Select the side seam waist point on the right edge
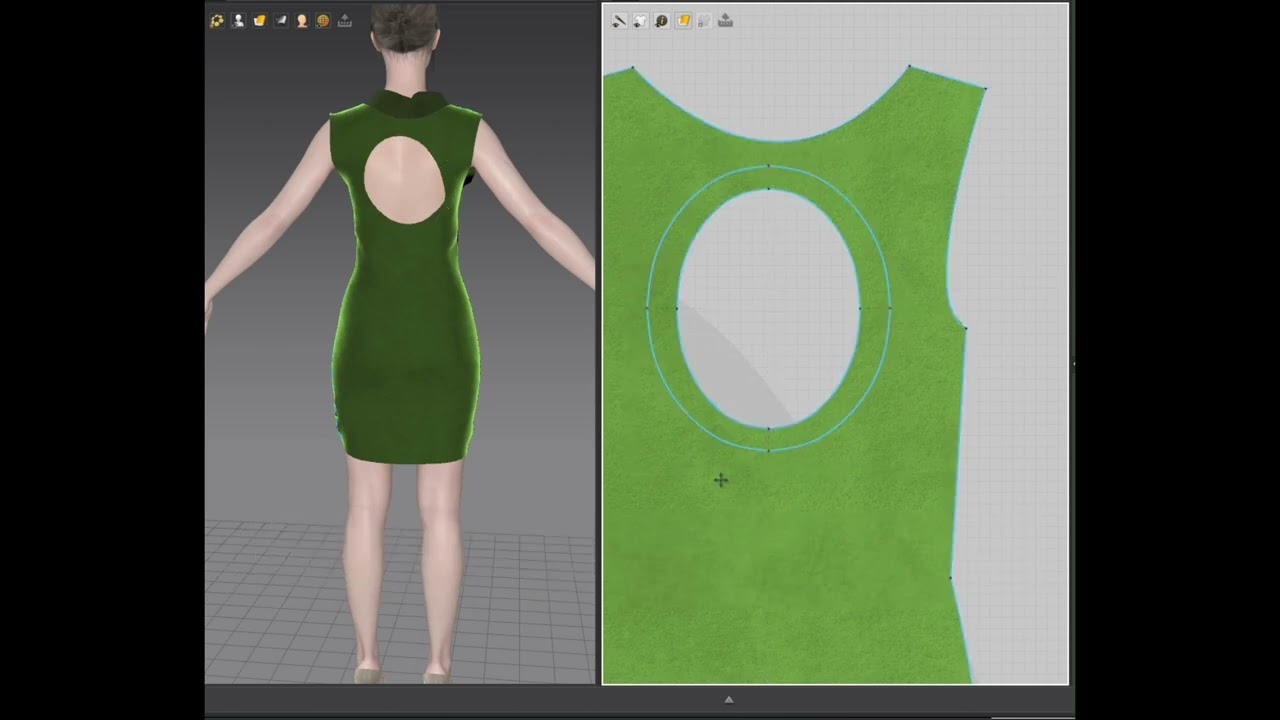The height and width of the screenshot is (720, 1280). 950,577
